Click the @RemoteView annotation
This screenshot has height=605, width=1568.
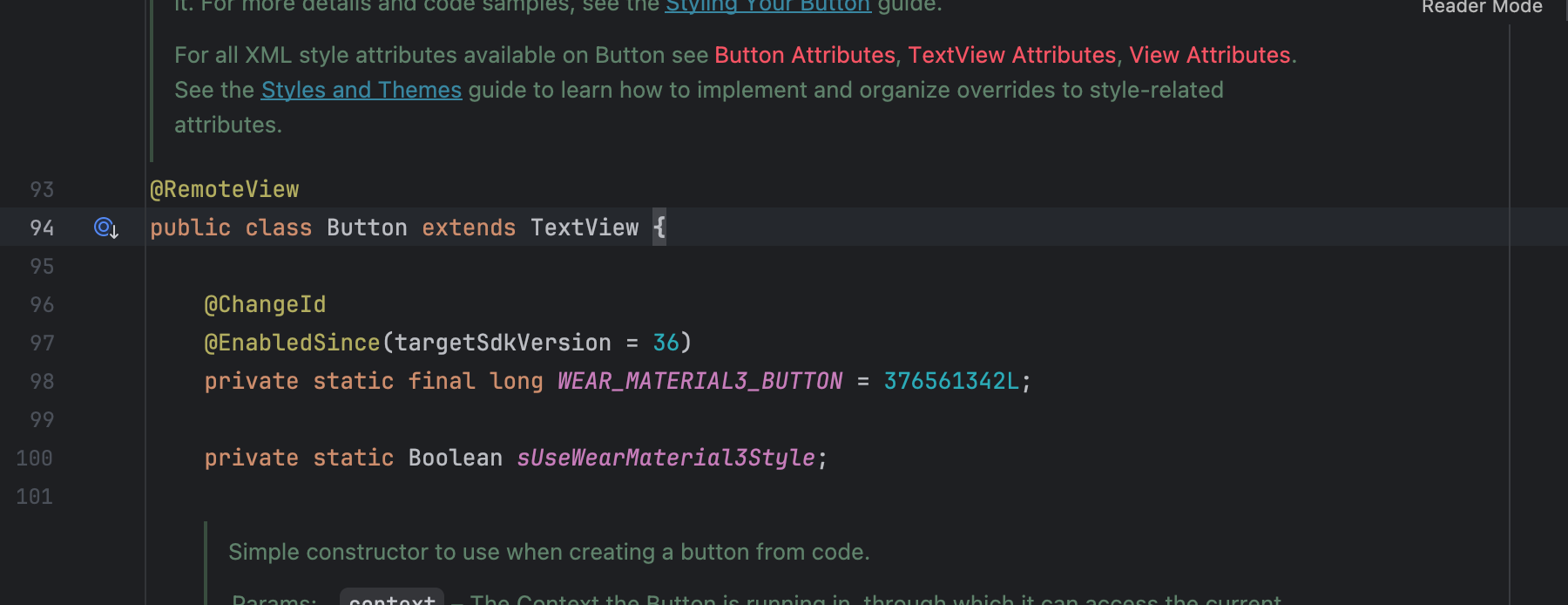[x=225, y=189]
